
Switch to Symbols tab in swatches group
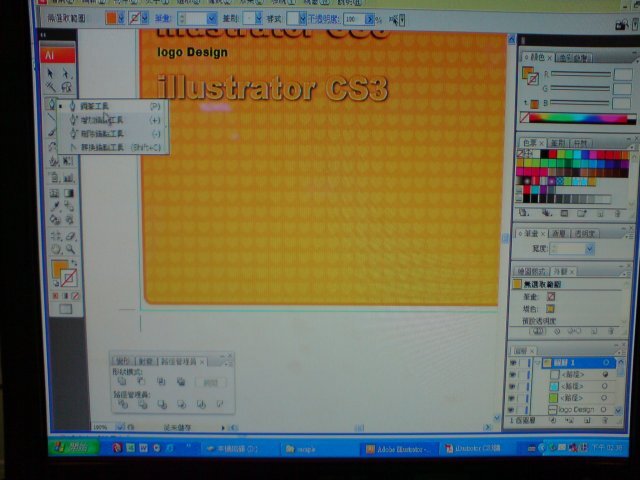(x=580, y=143)
